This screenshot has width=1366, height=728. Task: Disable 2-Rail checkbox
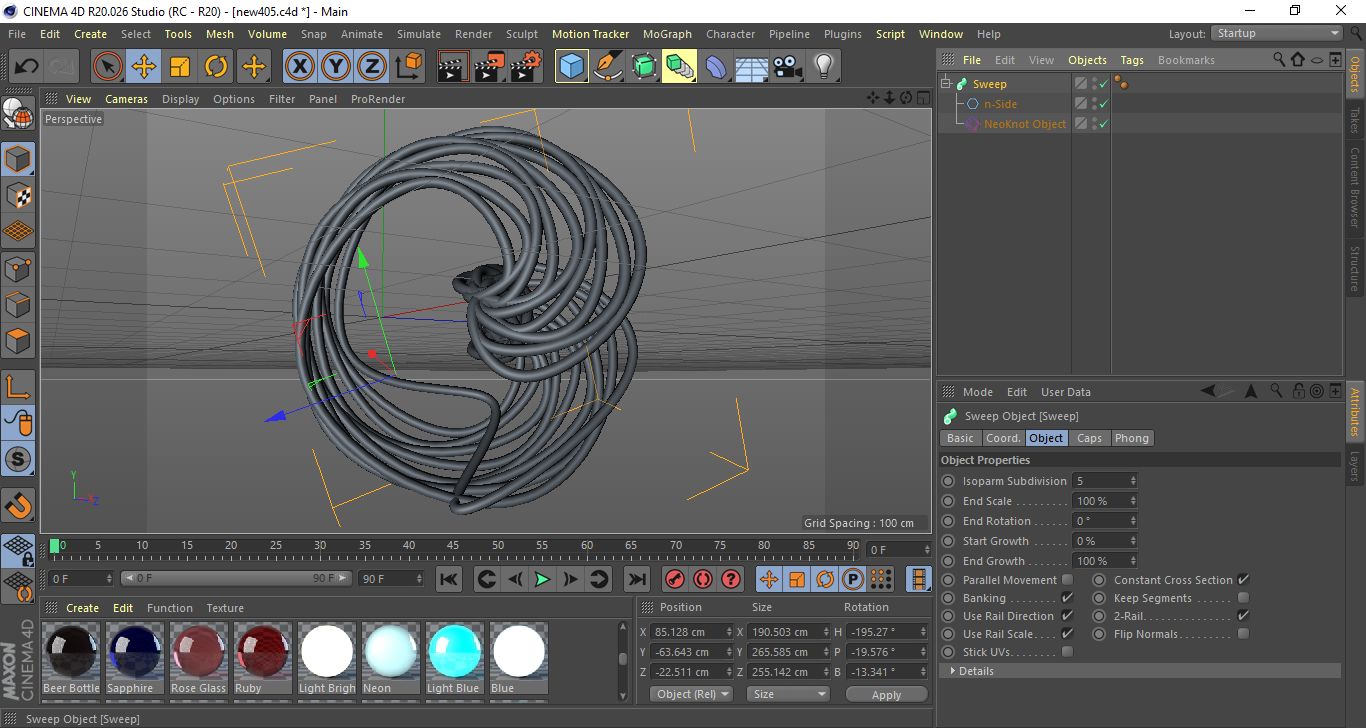point(1243,616)
